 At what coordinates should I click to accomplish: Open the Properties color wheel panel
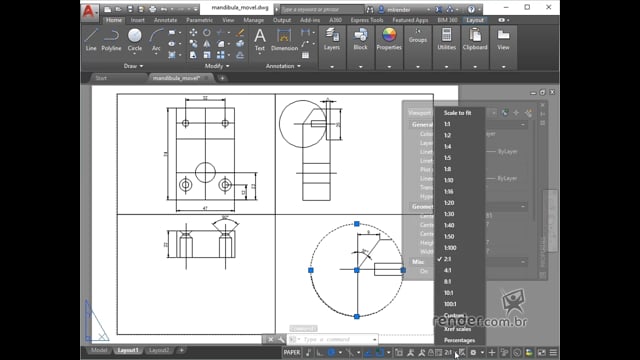pos(389,40)
